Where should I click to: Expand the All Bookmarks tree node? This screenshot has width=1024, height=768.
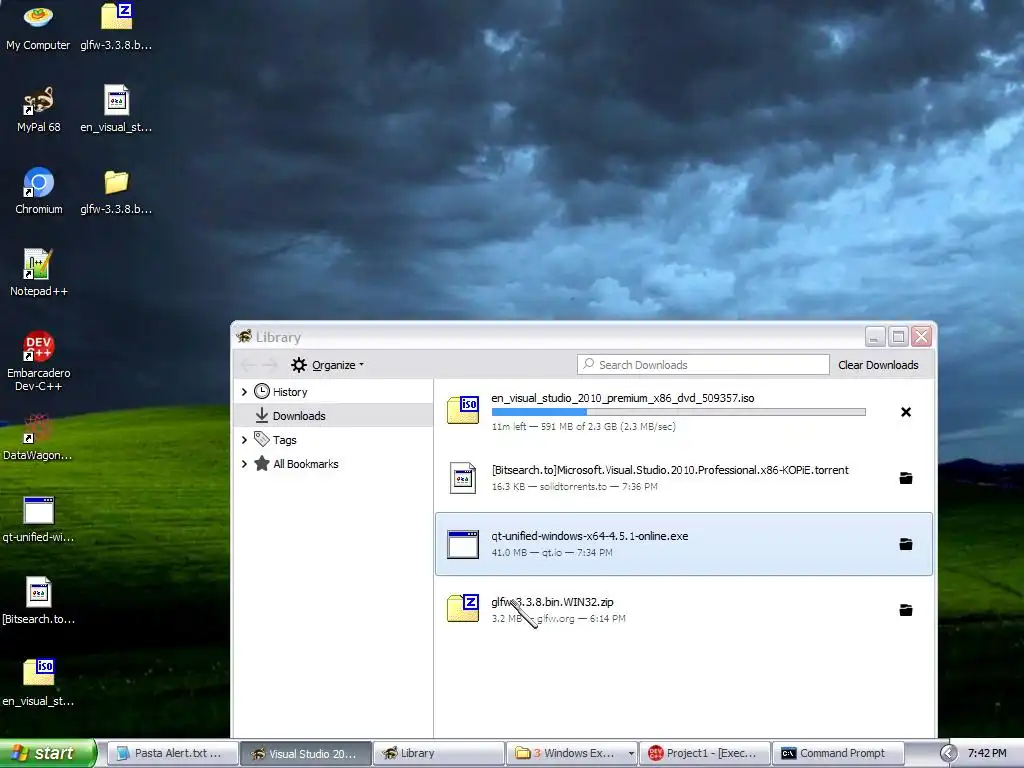(x=244, y=464)
